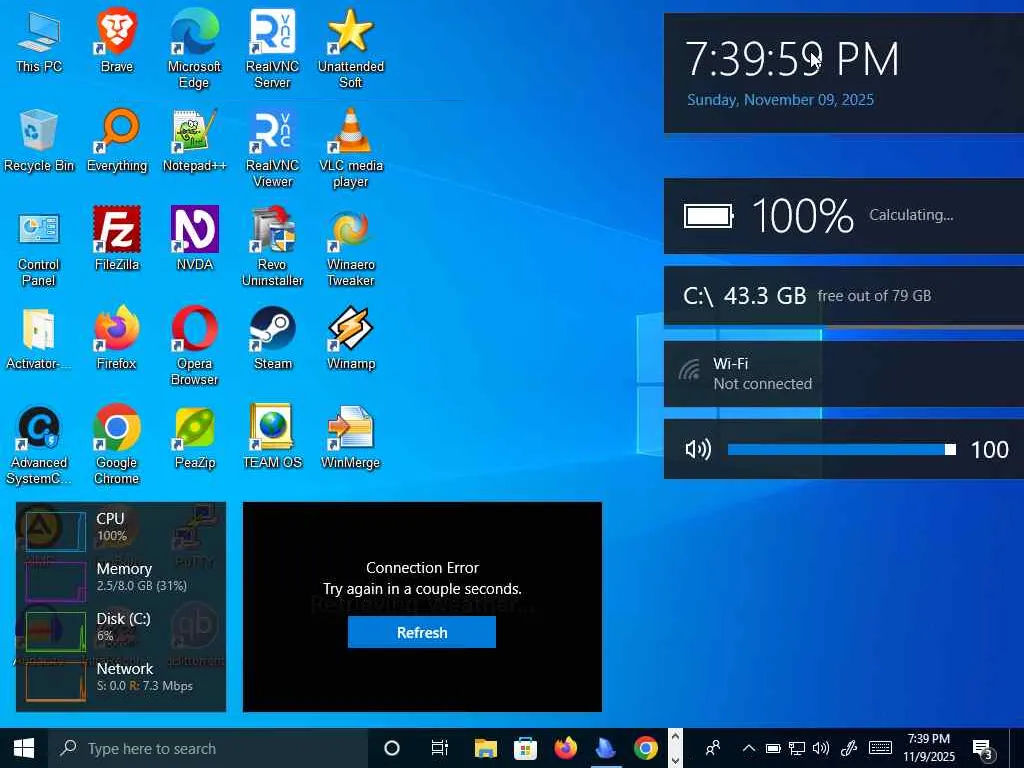Open the touch keyboard tray icon

click(880, 748)
